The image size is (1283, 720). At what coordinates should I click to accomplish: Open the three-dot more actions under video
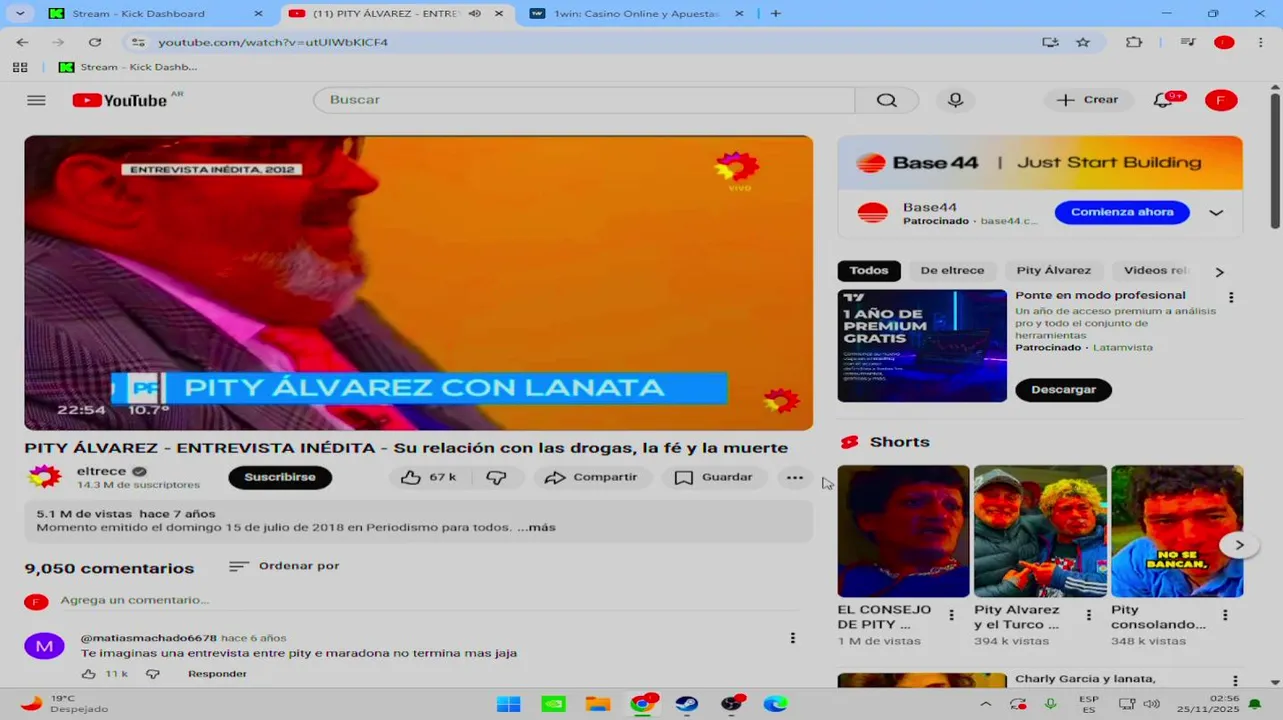[x=795, y=478]
